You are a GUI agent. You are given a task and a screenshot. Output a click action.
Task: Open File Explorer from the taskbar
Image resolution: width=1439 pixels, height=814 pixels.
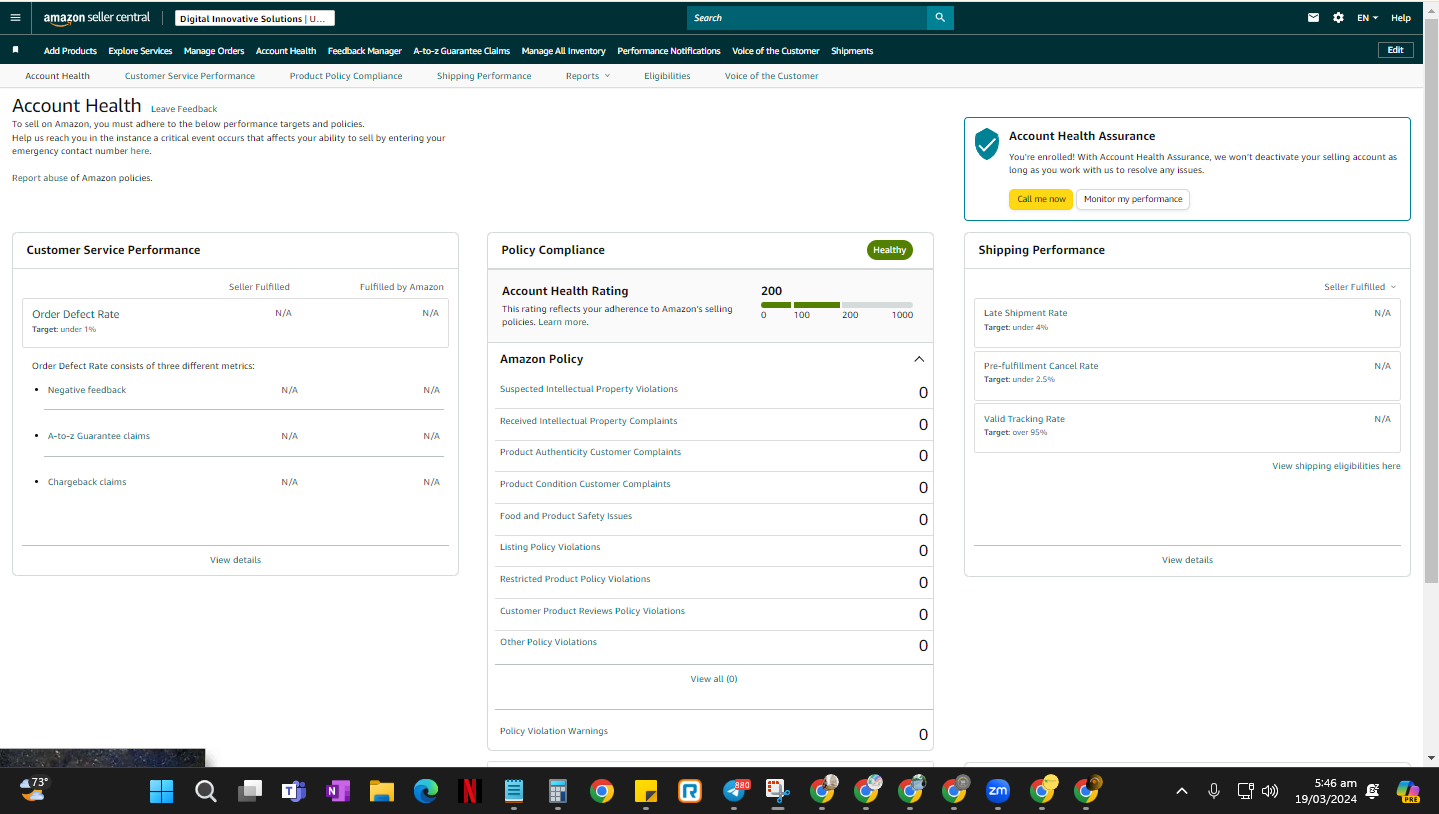coord(381,792)
